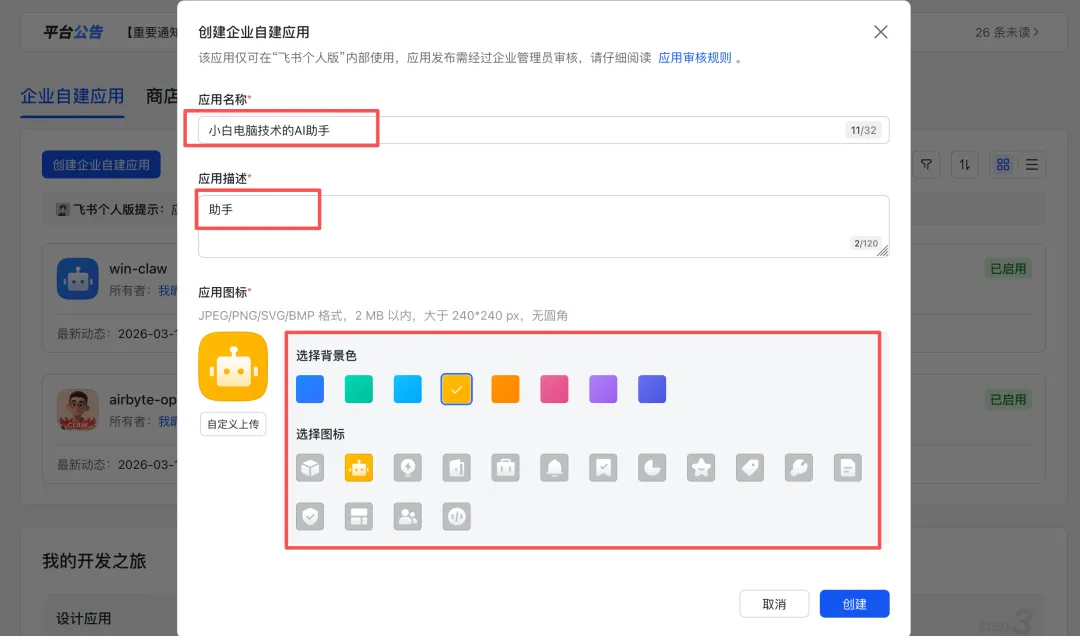
Task: Pick the bell notification app icon
Action: point(554,467)
